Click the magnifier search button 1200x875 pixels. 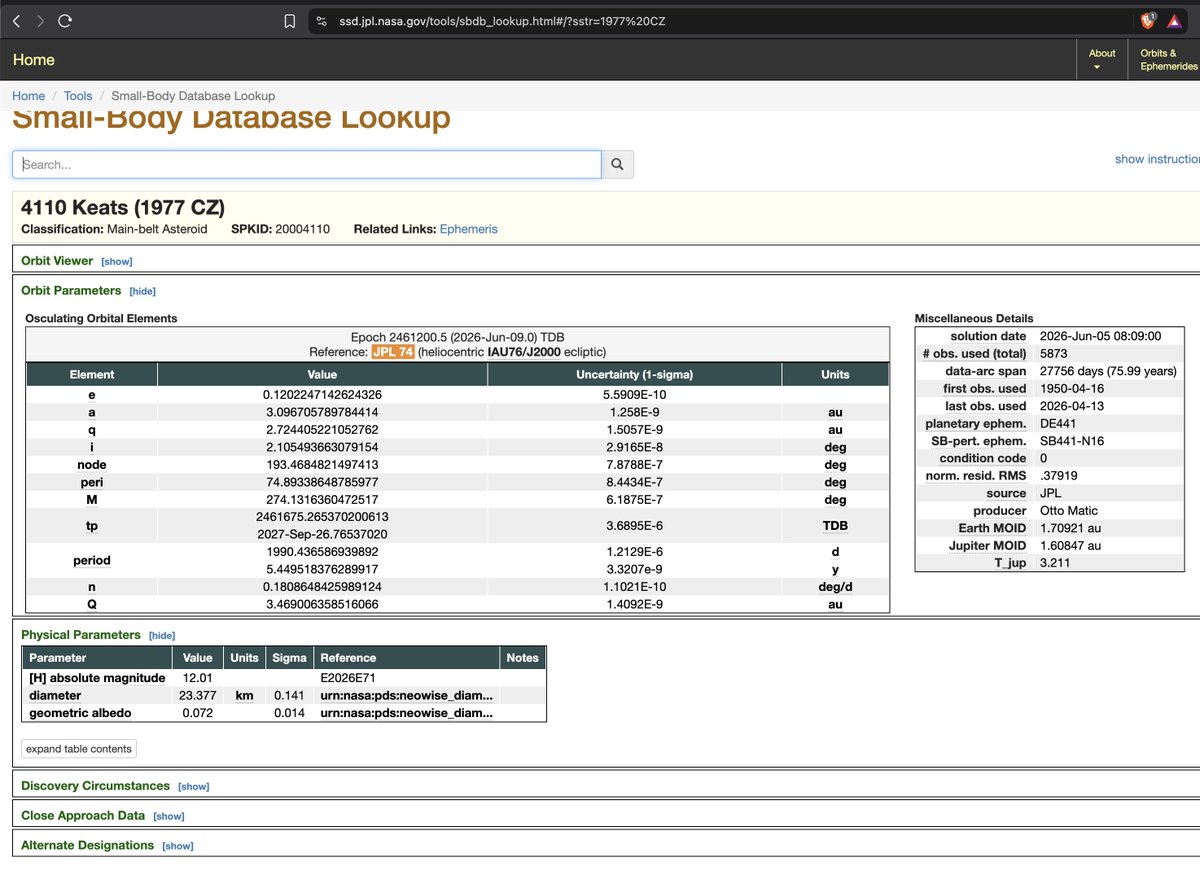(x=618, y=164)
